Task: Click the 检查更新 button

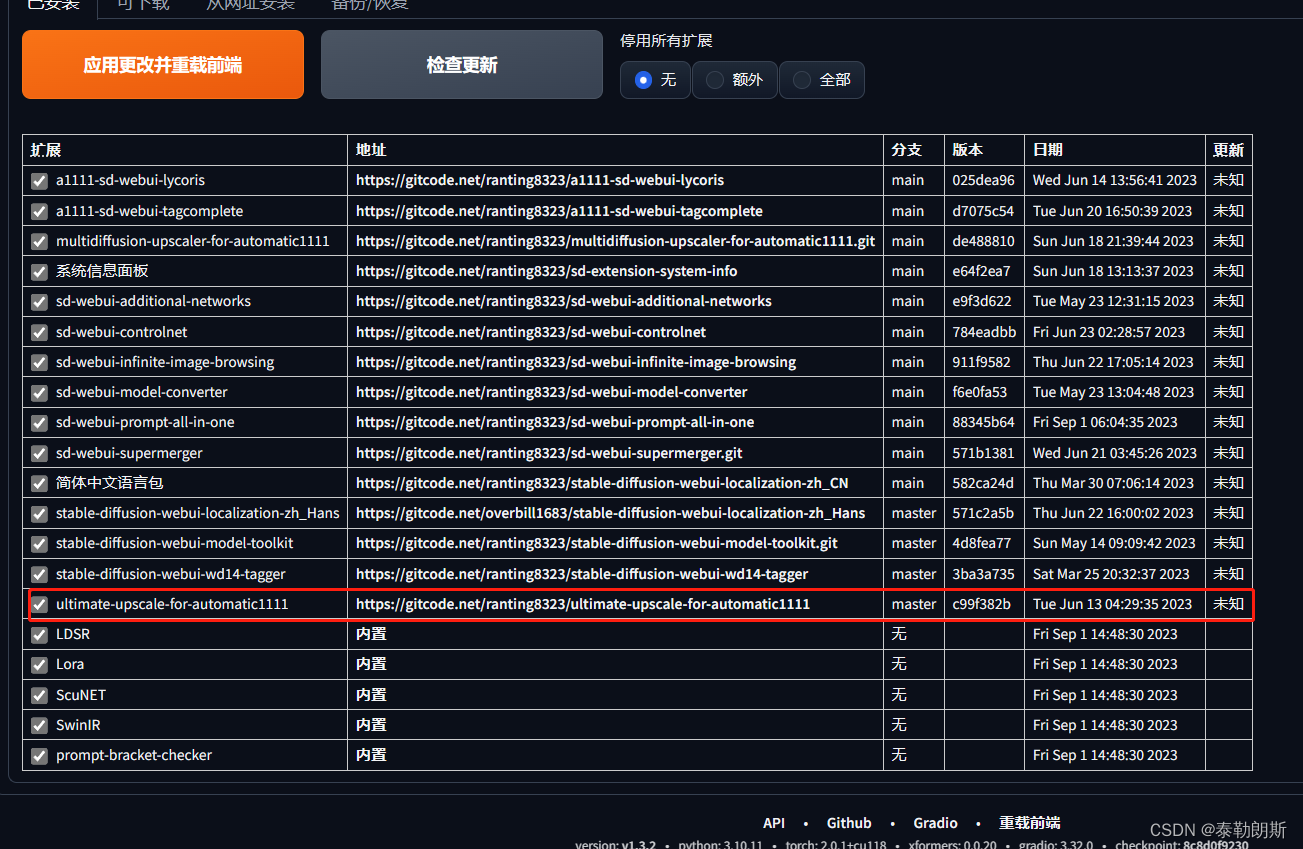Action: coord(462,65)
